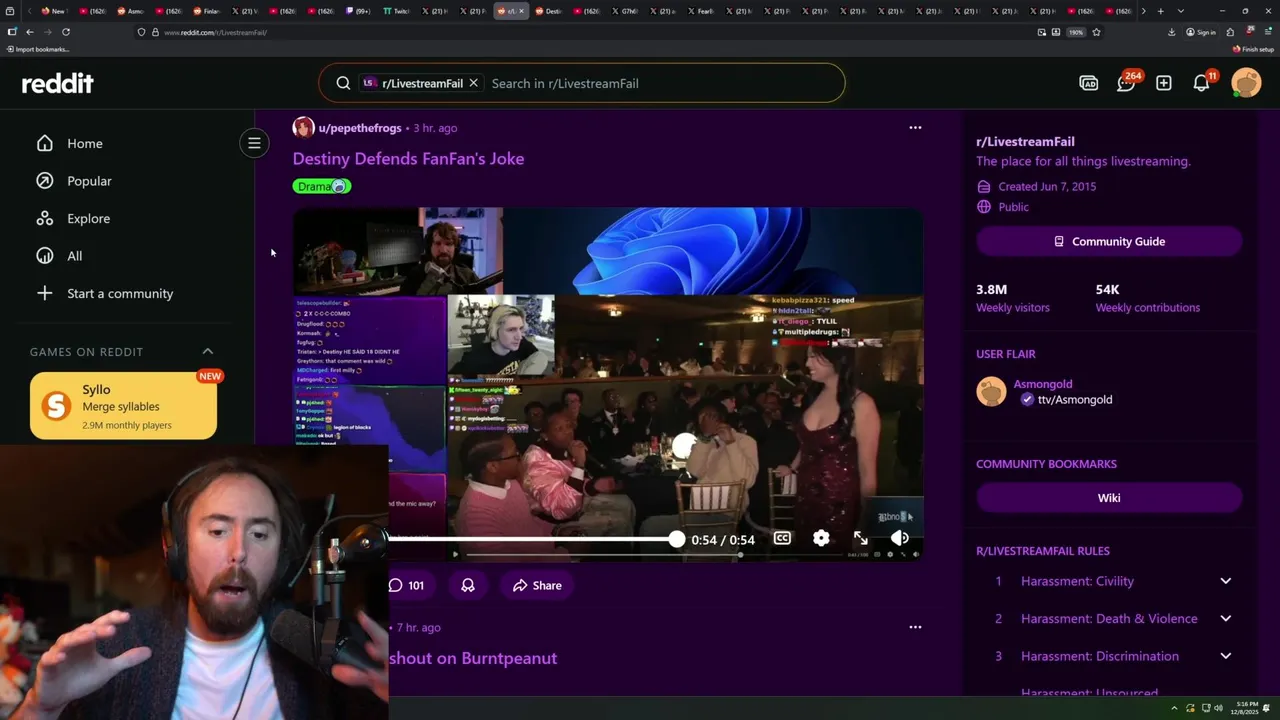Open the Reddit home logo

(58, 84)
